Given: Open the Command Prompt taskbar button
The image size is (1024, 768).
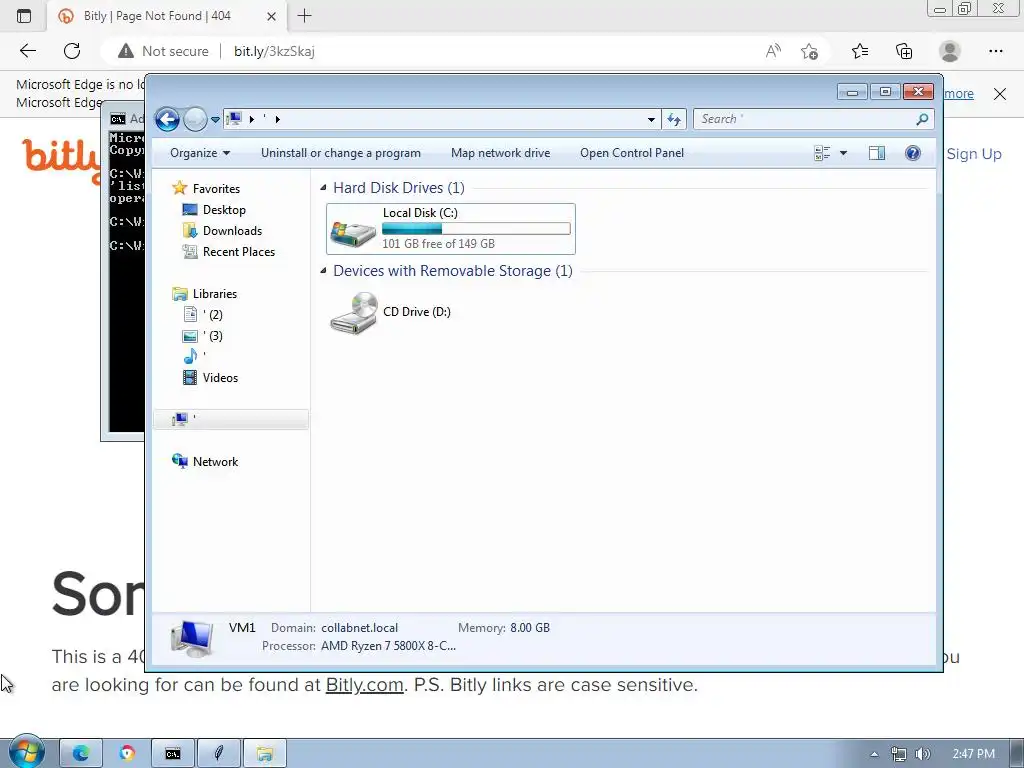Looking at the screenshot, I should click(172, 753).
